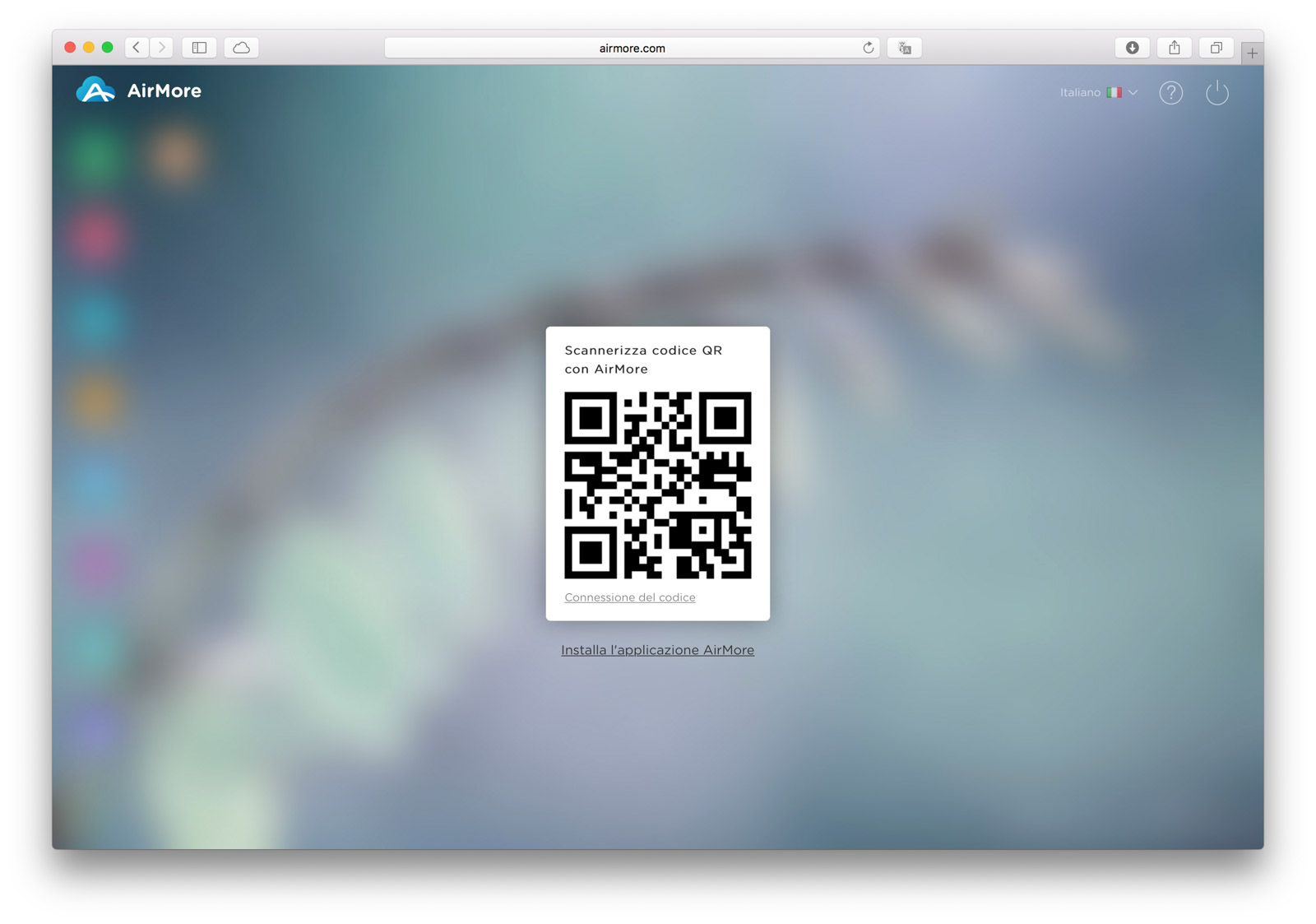Click the AirMore power disconnect icon

point(1217,93)
